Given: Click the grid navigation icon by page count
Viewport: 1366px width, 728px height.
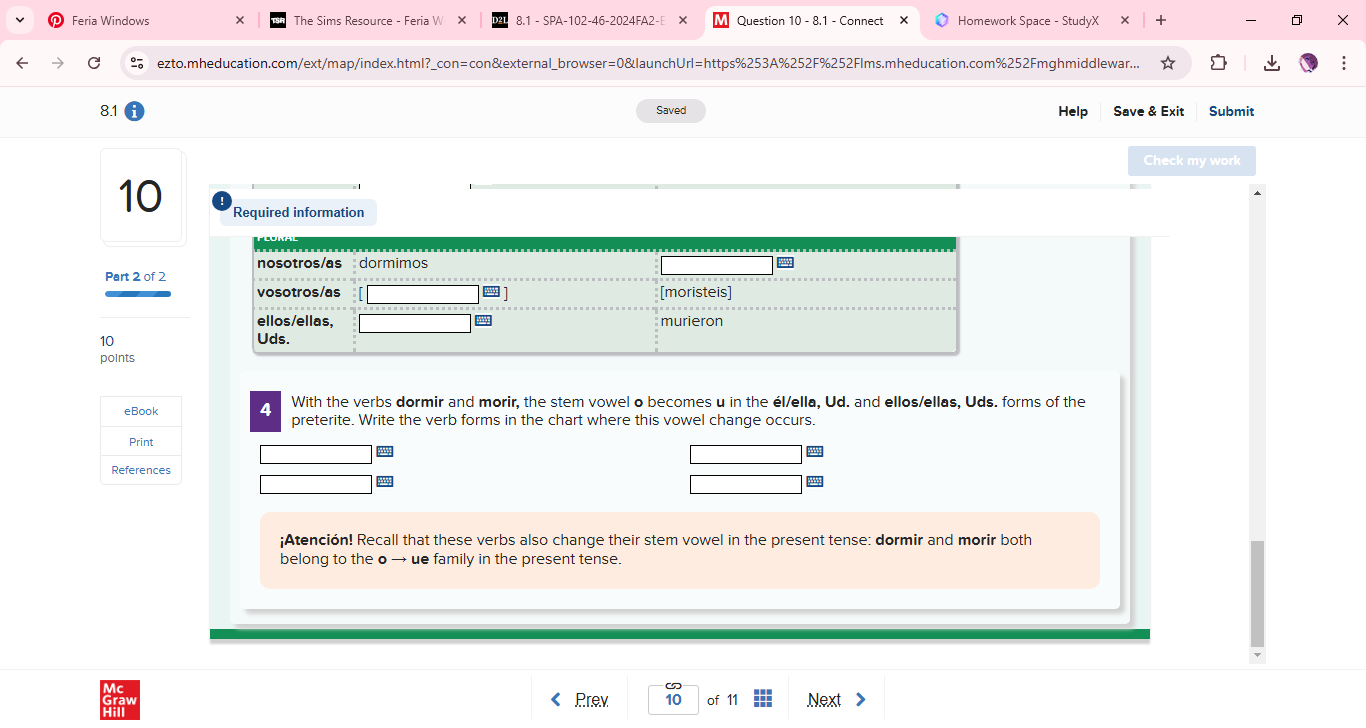Looking at the screenshot, I should [x=762, y=699].
